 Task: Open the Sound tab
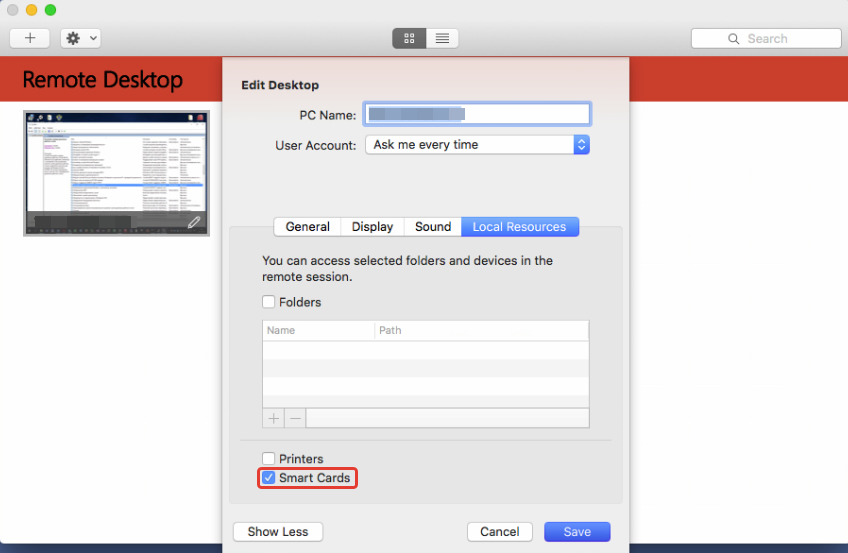pos(433,227)
